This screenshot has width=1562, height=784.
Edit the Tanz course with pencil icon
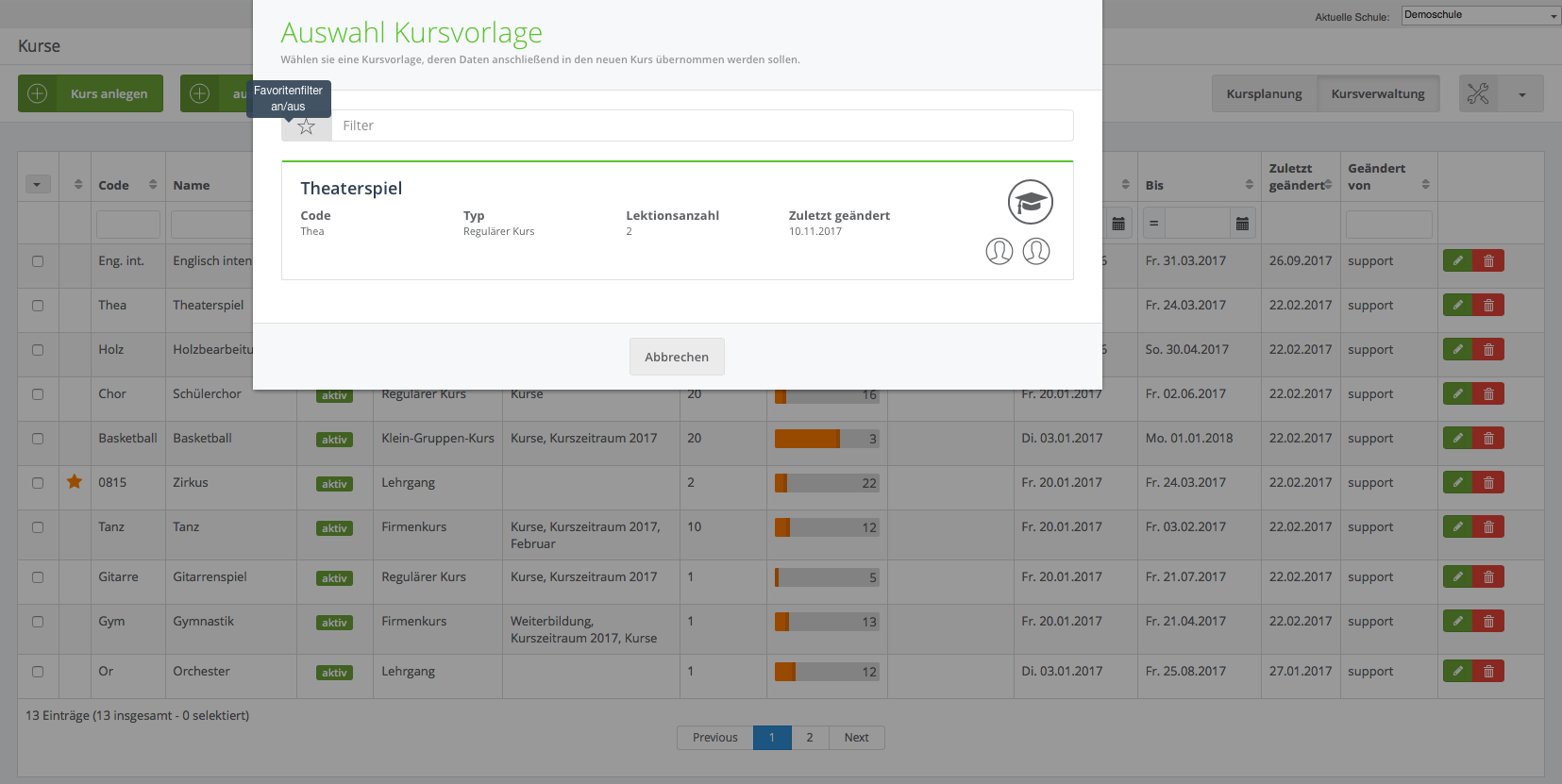click(1458, 526)
